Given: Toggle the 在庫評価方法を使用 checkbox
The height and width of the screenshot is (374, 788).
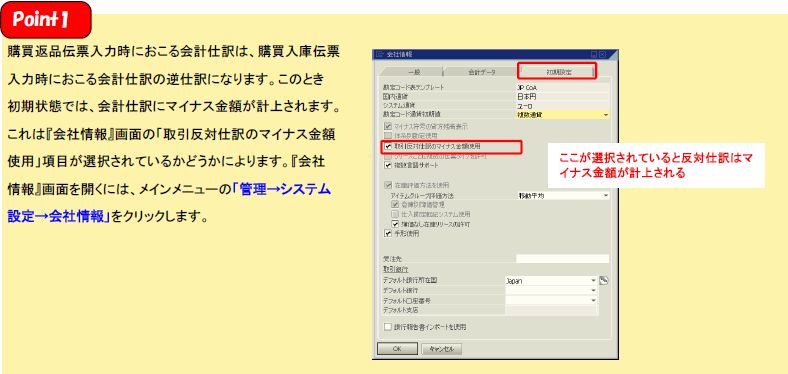Looking at the screenshot, I should click(x=387, y=185).
